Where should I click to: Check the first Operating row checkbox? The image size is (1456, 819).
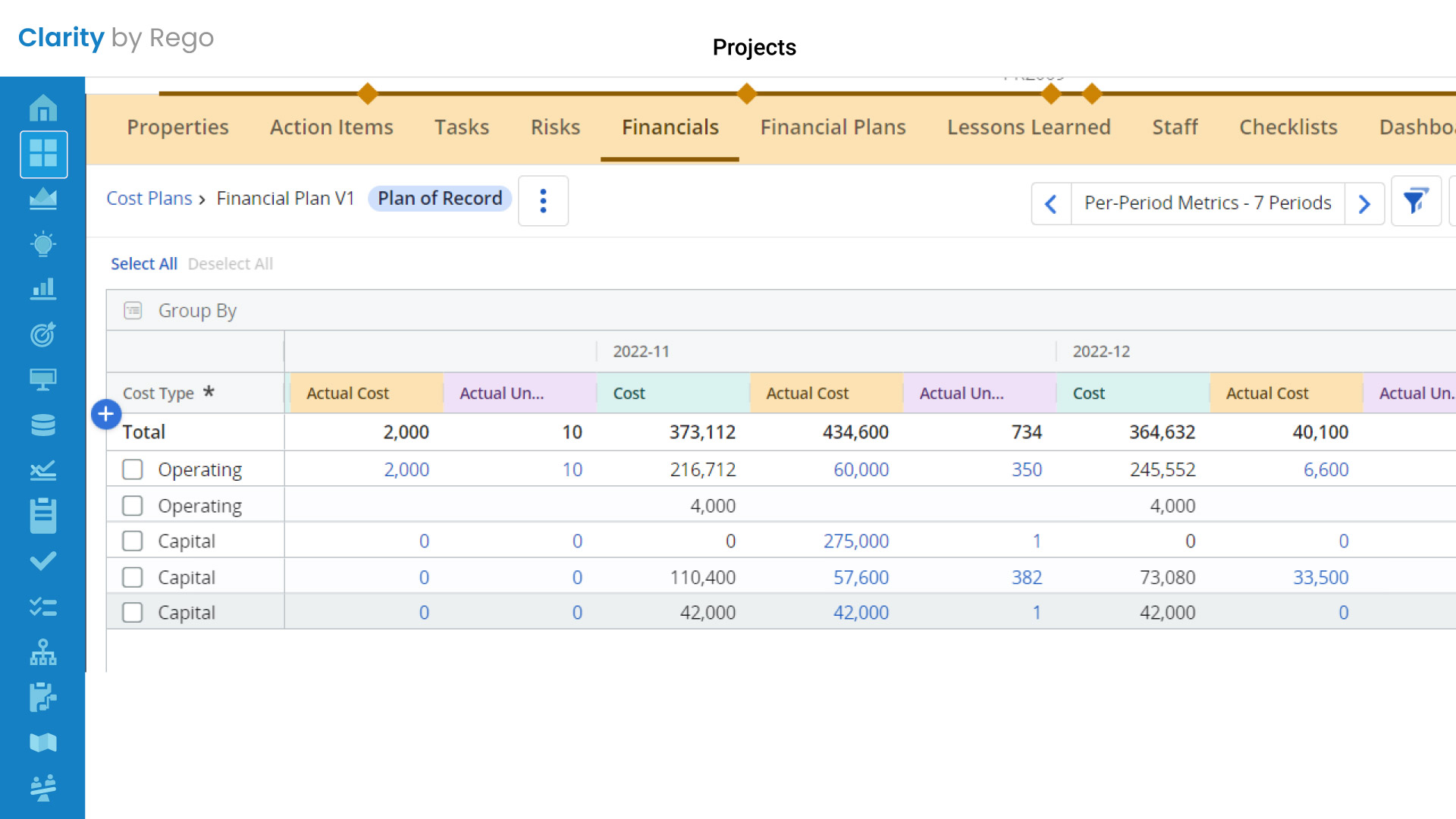[132, 469]
